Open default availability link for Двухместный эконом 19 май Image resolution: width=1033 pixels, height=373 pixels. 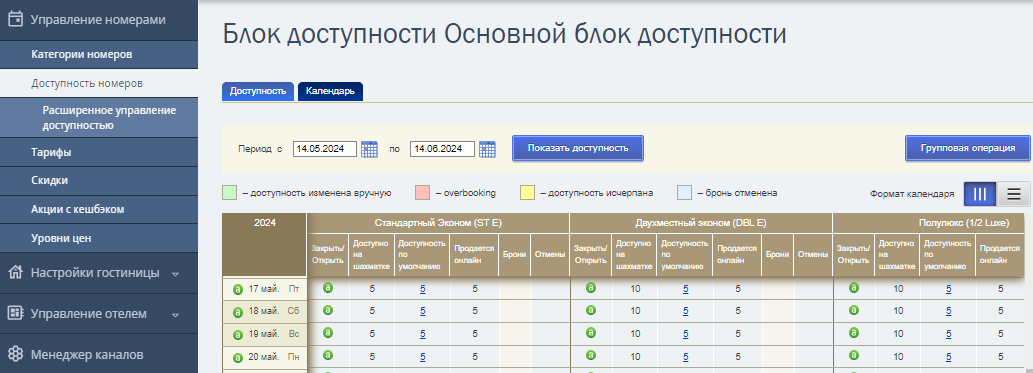[x=685, y=334]
